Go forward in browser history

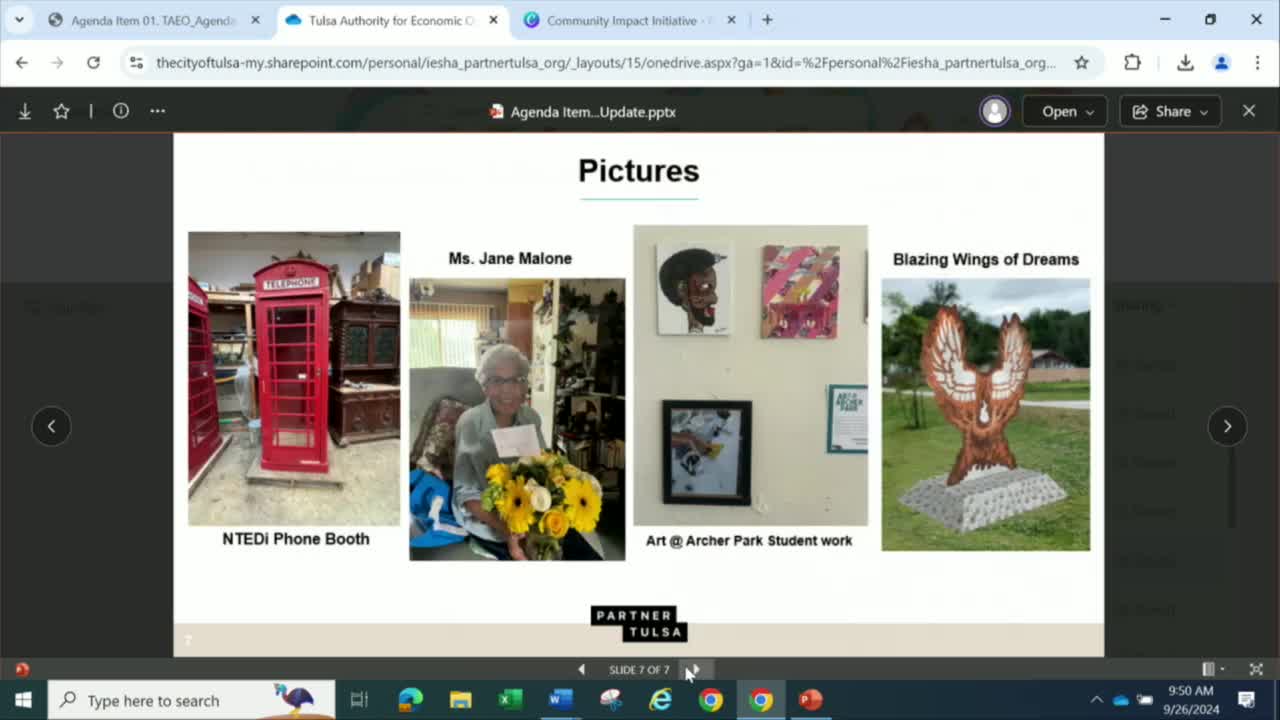57,62
